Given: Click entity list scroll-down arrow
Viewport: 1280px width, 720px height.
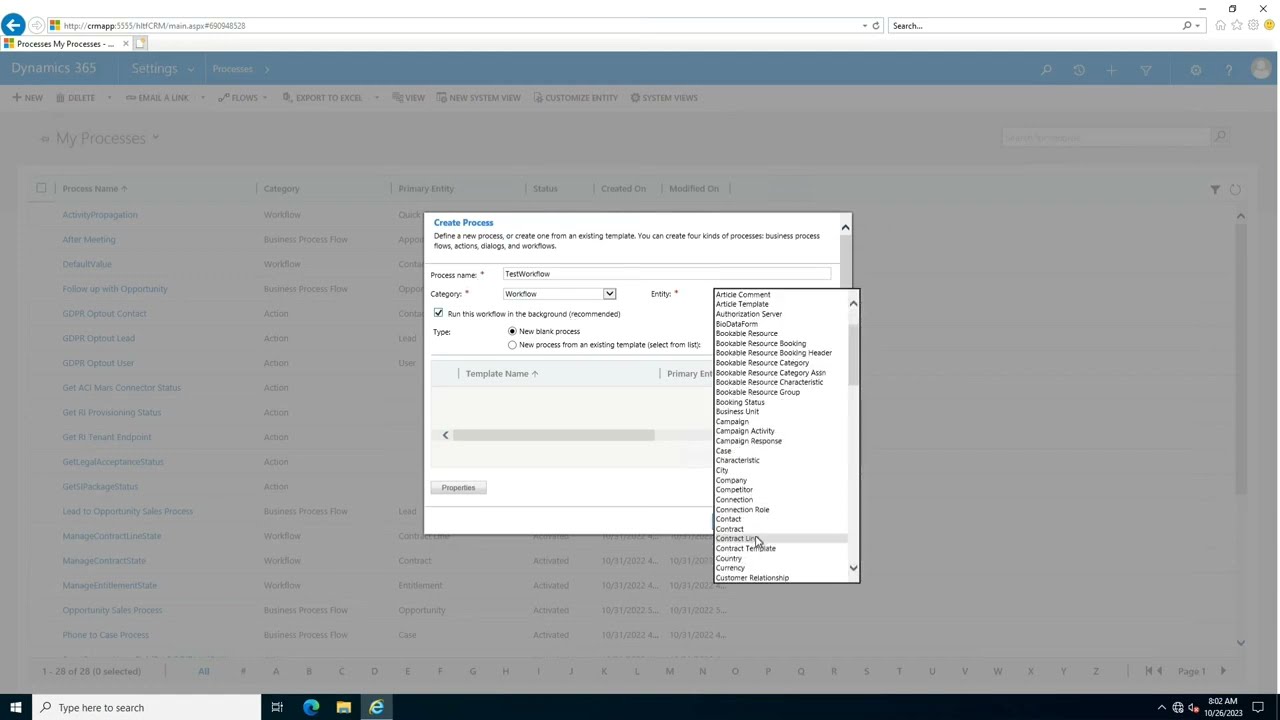Looking at the screenshot, I should tap(853, 568).
